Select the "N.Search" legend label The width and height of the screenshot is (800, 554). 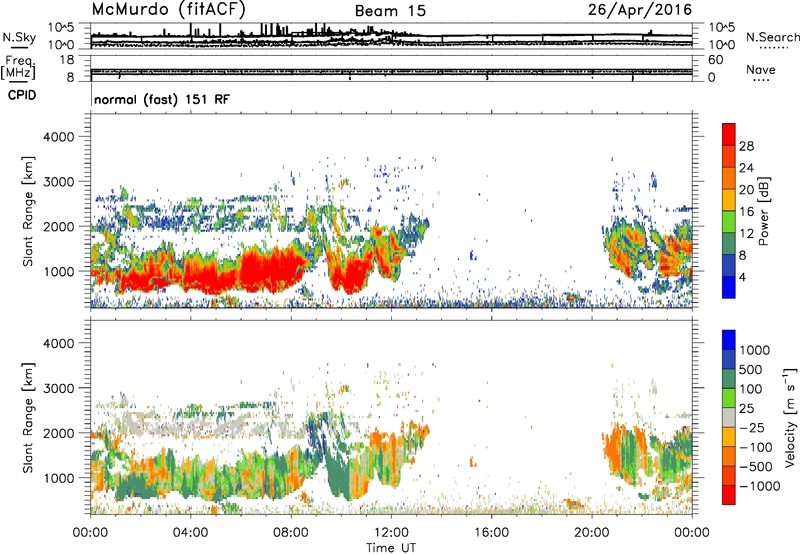click(772, 37)
